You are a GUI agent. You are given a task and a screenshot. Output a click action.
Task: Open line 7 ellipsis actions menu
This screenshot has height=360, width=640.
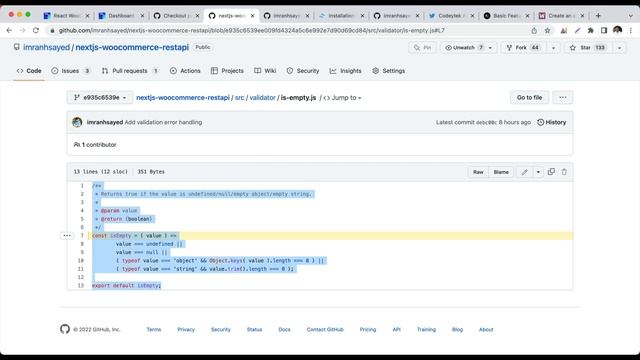tap(67, 236)
